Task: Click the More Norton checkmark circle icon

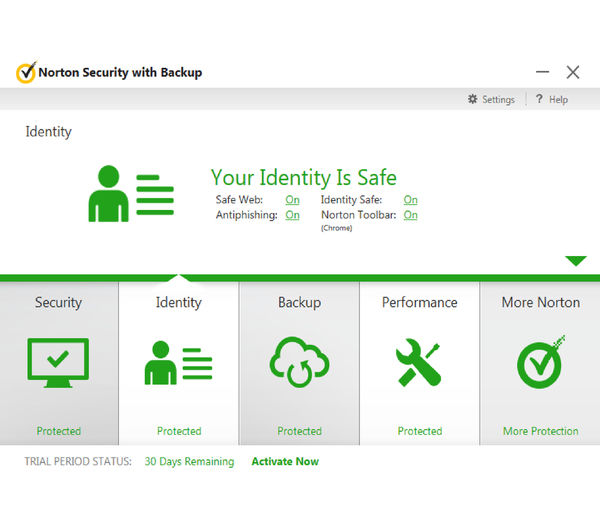Action: pyautogui.click(x=541, y=362)
